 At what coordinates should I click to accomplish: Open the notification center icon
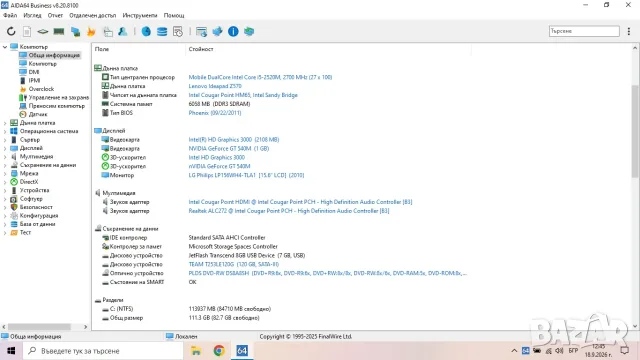[x=624, y=351]
